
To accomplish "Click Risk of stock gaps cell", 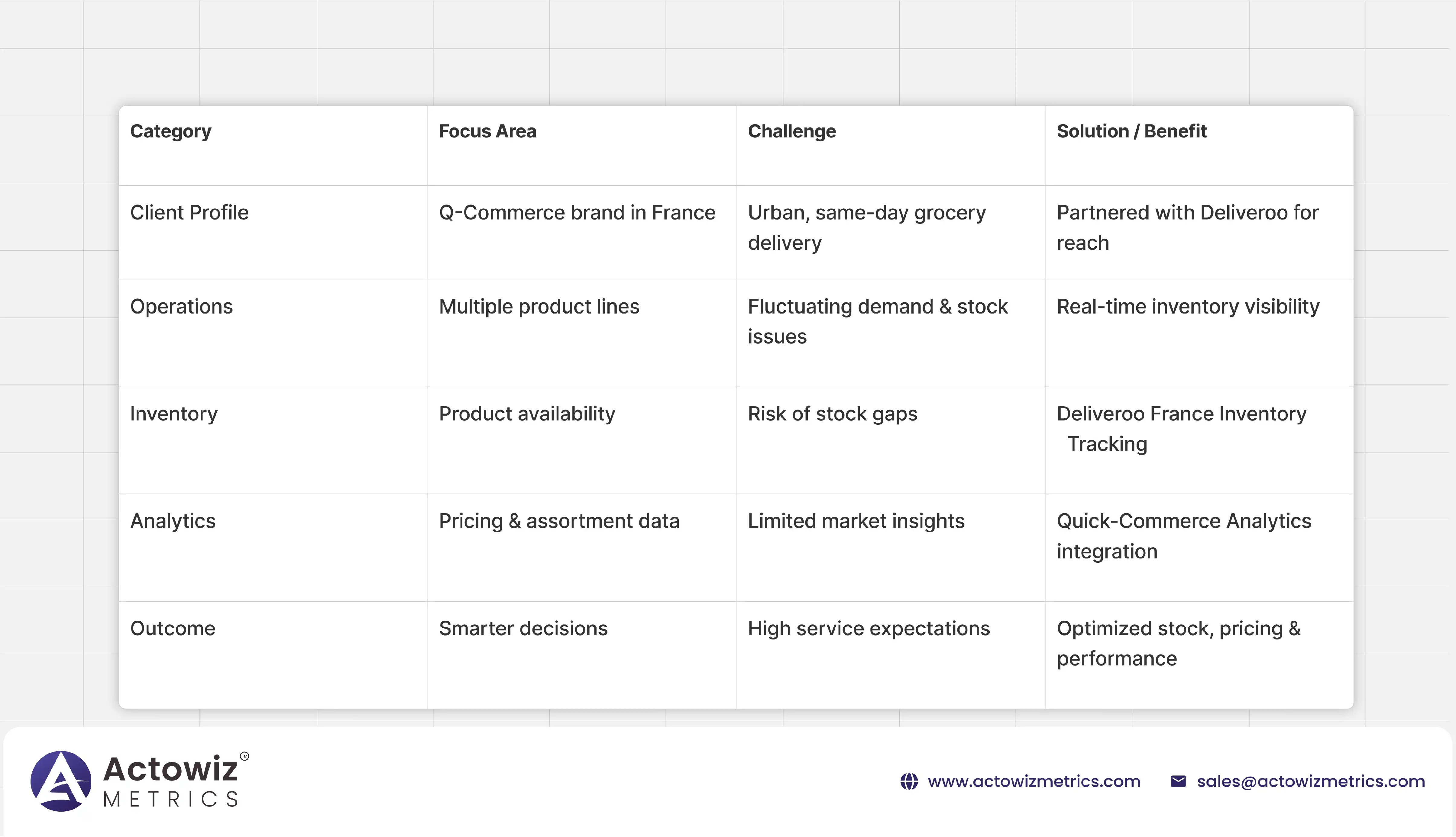I will tap(832, 414).
